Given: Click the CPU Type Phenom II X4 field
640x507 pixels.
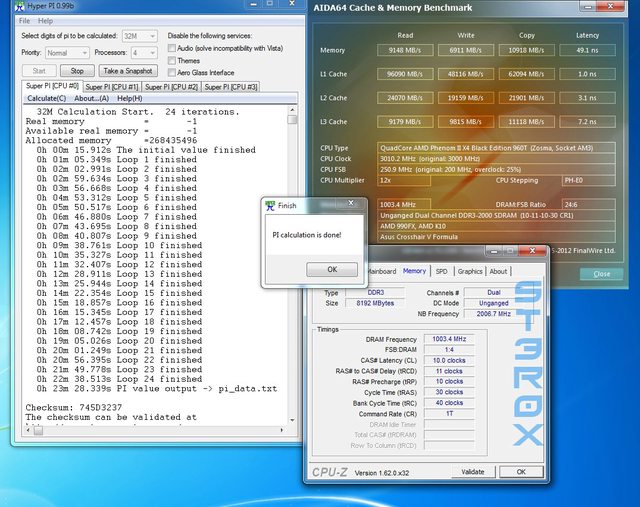Looking at the screenshot, I should point(496,148).
